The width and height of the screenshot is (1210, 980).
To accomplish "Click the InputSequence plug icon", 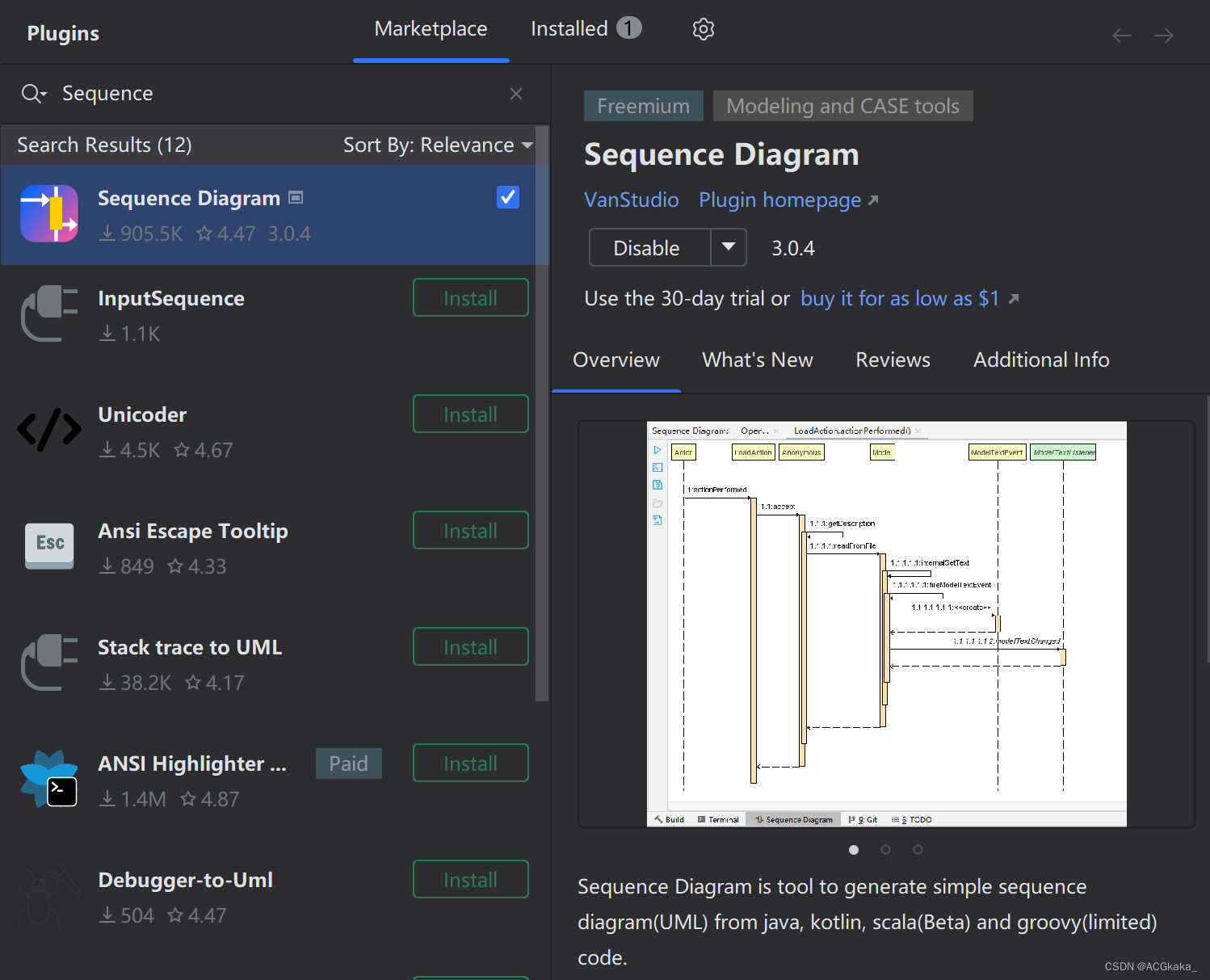I will pos(49,313).
